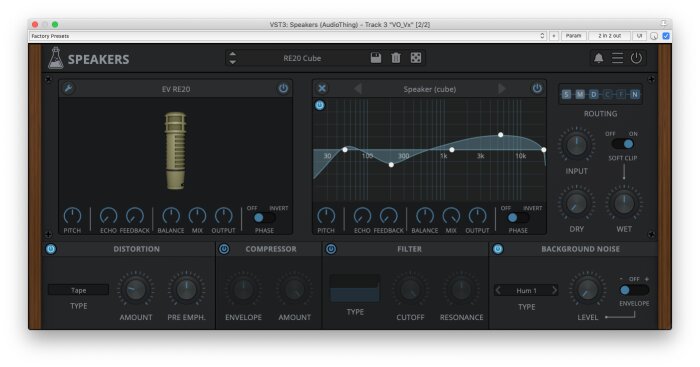Switch the Soft Clip toggle
The height and width of the screenshot is (367, 700).
(623, 144)
